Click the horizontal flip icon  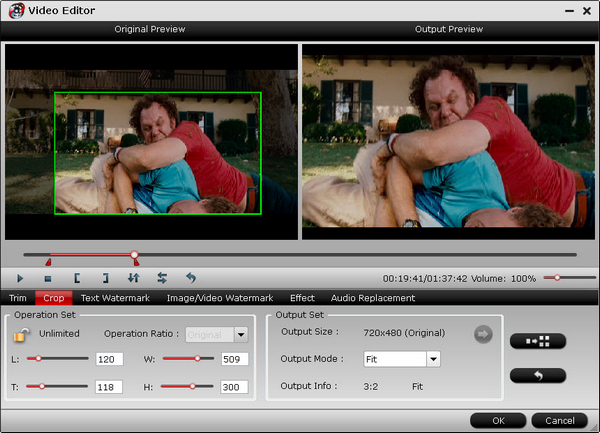[162, 278]
